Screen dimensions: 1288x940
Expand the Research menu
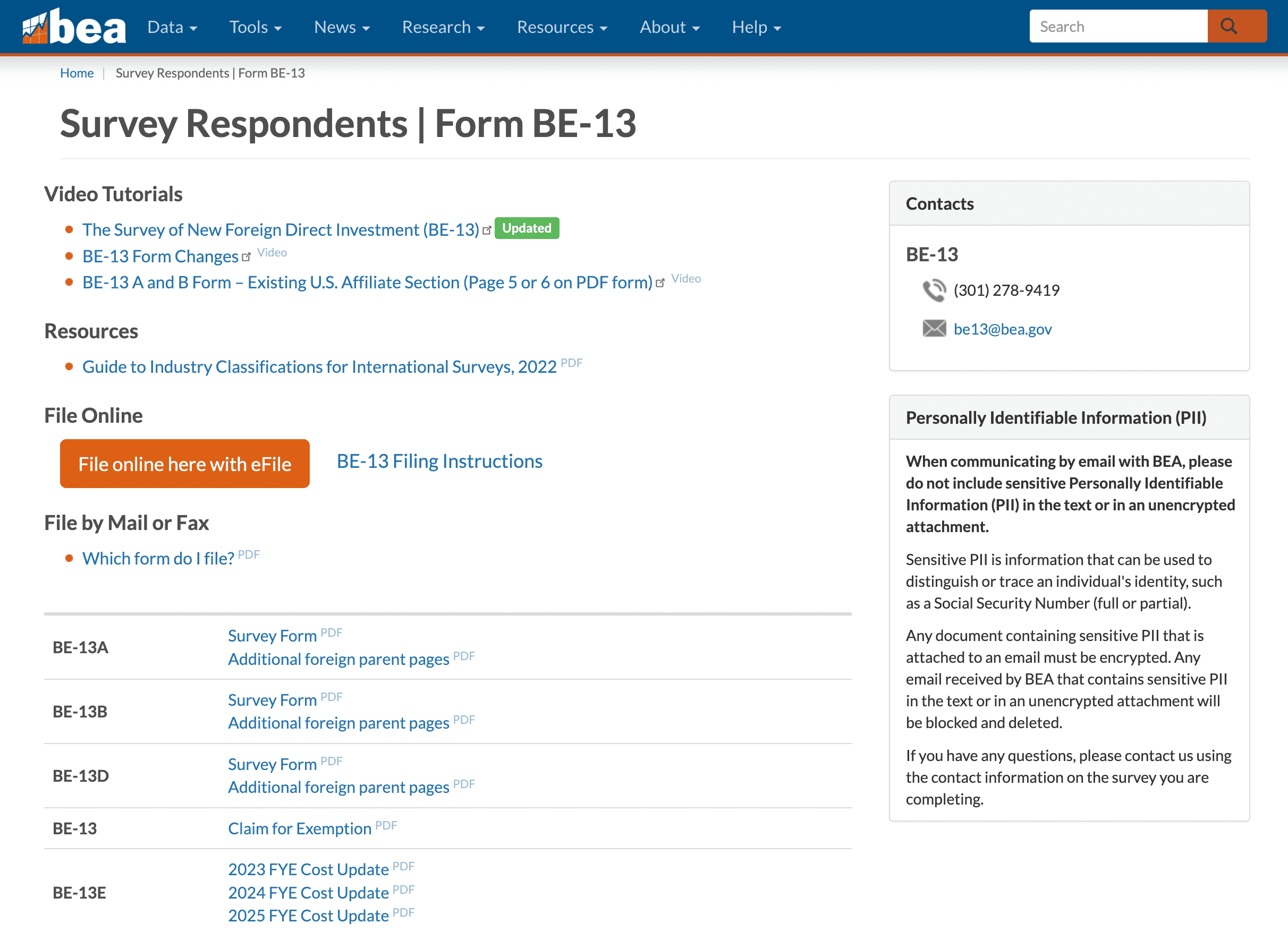click(443, 27)
